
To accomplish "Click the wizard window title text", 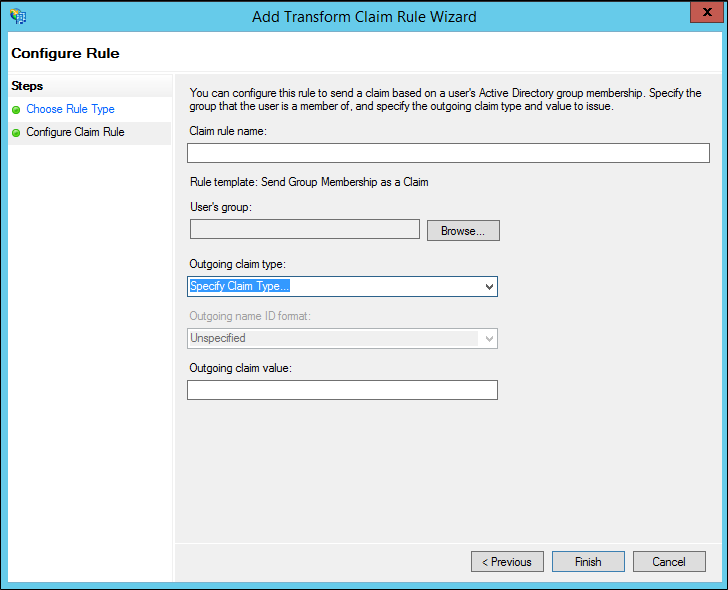I will tap(363, 16).
